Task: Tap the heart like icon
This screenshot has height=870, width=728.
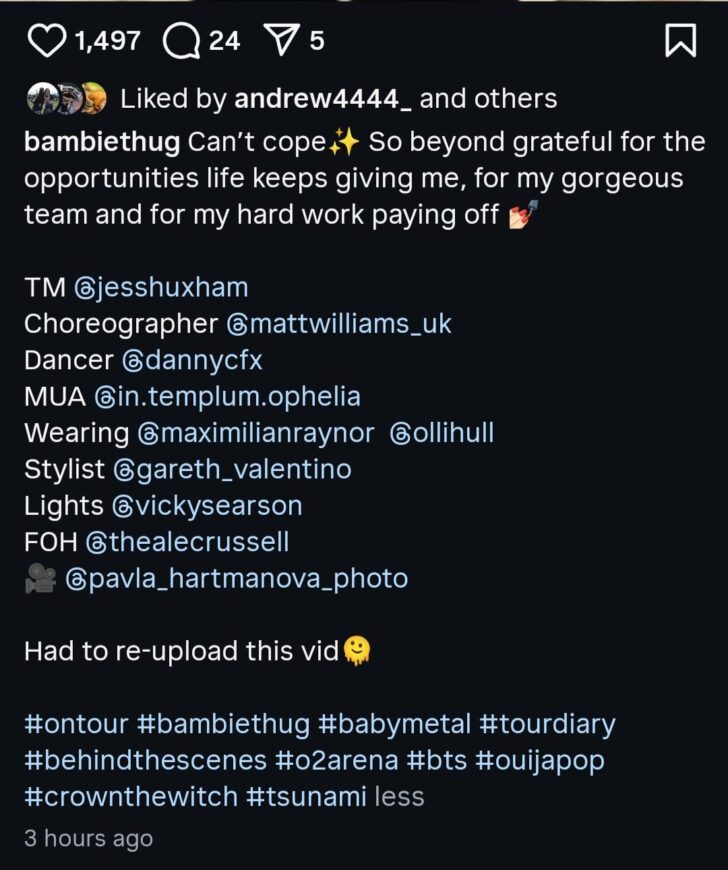Action: [46, 40]
